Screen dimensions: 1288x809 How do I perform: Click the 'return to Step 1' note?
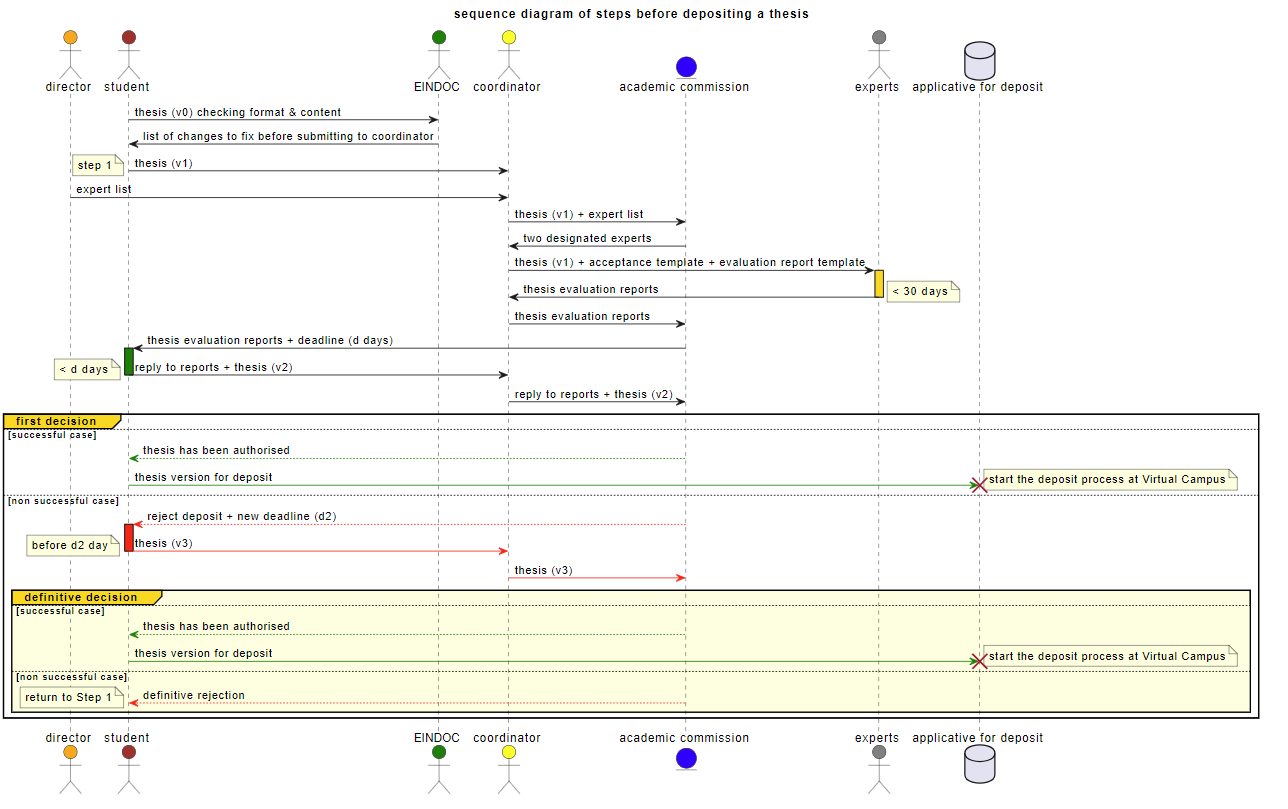pyautogui.click(x=70, y=697)
